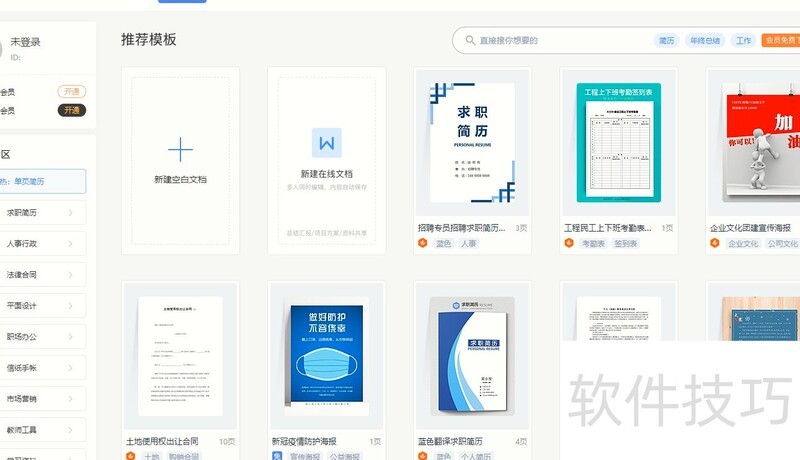Click the 企业文化 tag
The width and height of the screenshot is (800, 460).
[x=743, y=243]
